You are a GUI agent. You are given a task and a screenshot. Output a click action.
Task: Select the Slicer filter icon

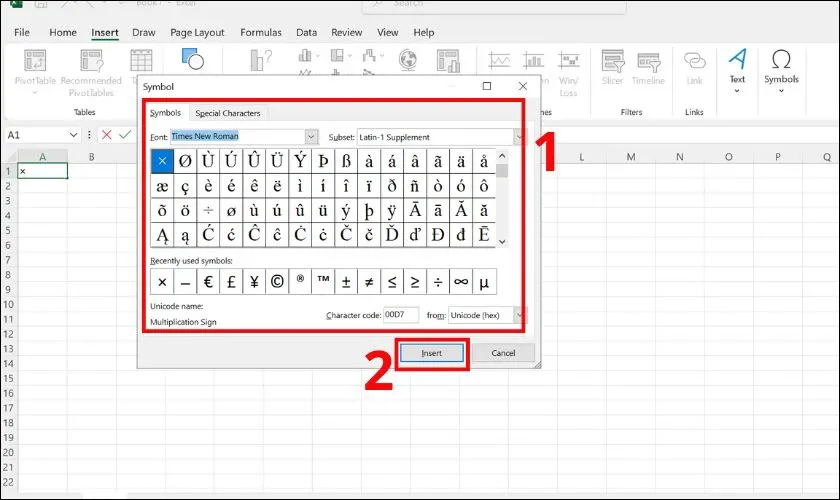[612, 64]
